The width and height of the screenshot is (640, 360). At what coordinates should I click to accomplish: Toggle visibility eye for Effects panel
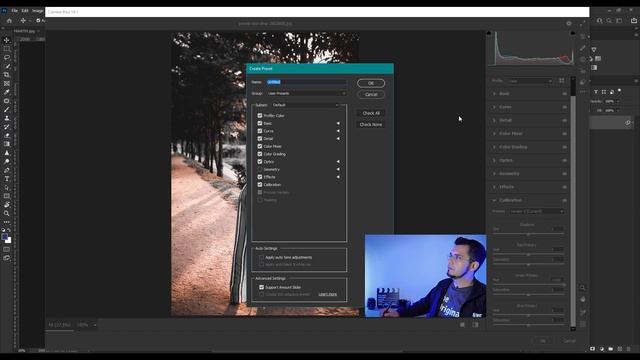pyautogui.click(x=564, y=187)
